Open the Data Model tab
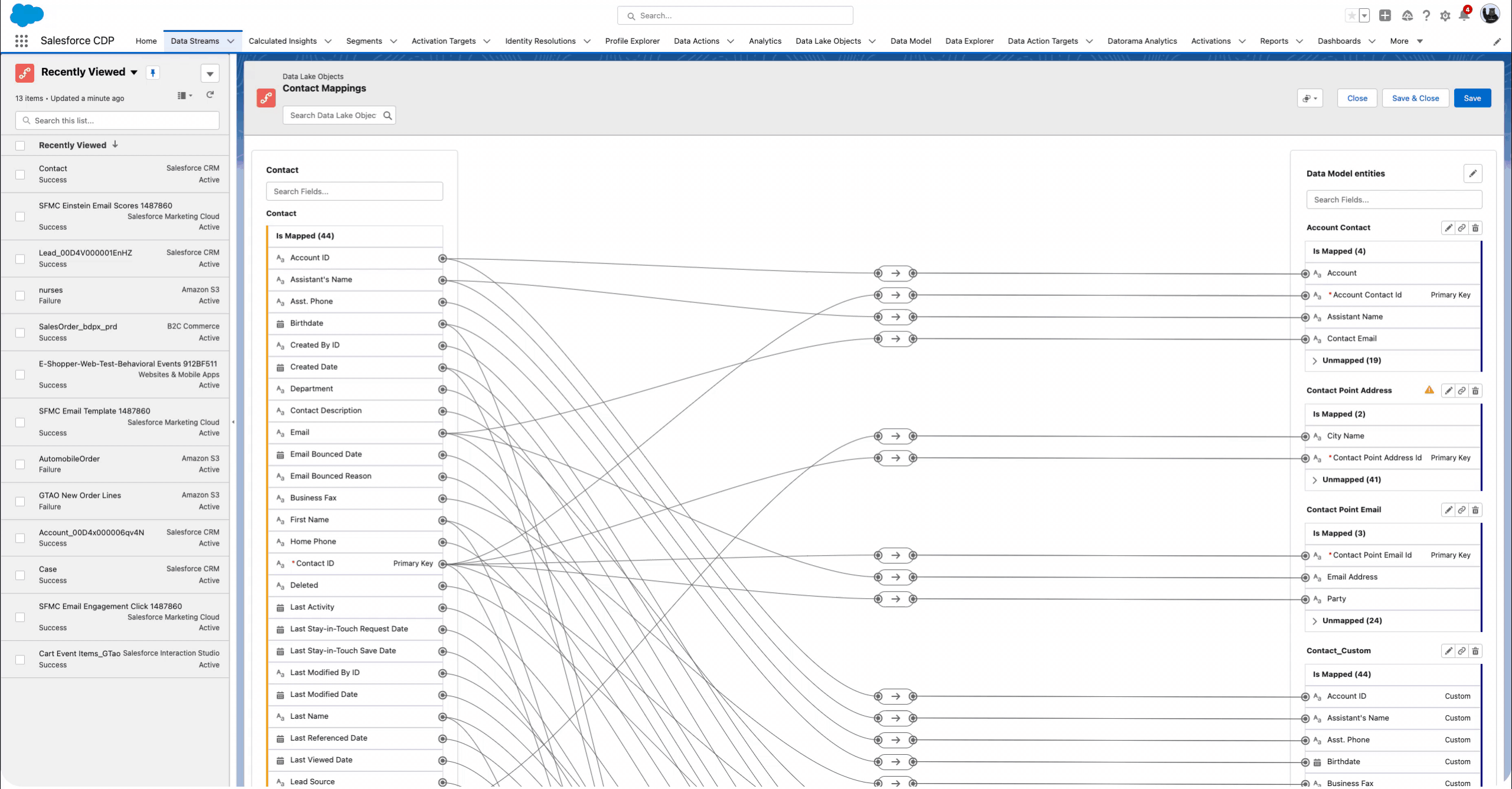The image size is (1512, 789). (x=910, y=41)
